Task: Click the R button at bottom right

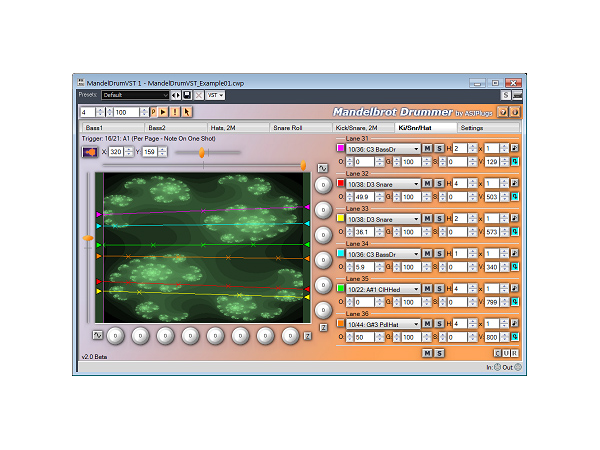Action: click(x=515, y=353)
